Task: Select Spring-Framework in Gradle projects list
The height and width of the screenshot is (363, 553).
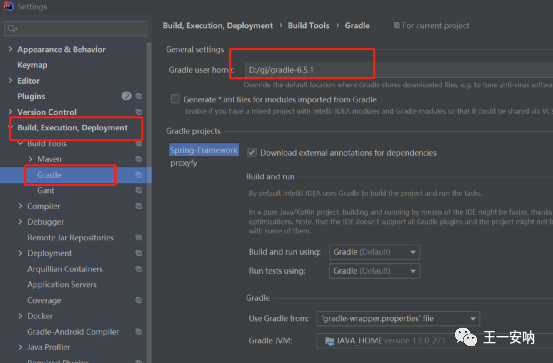Action: coord(204,150)
